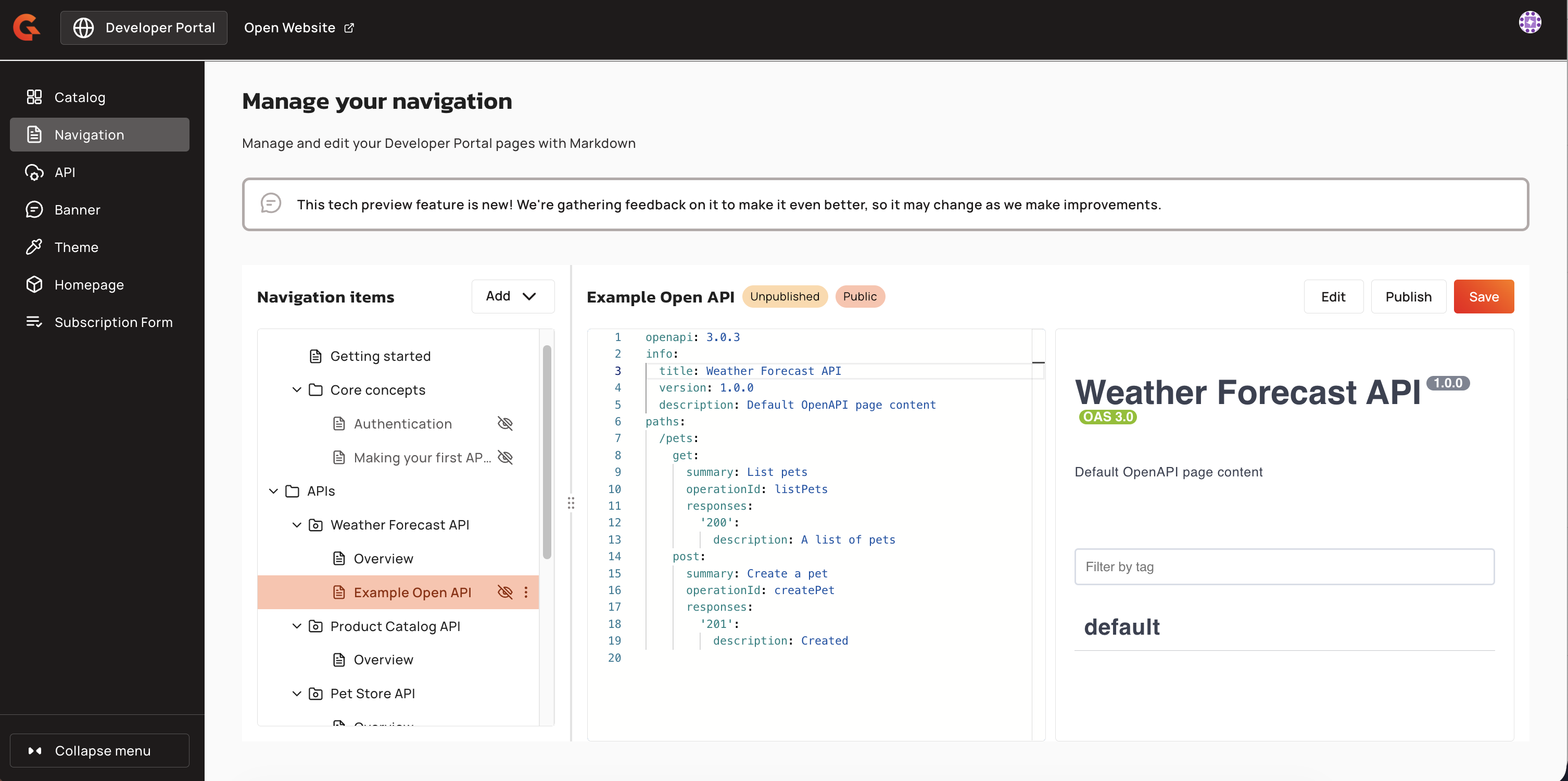Click the Publish button
1568x781 pixels.
coord(1408,296)
